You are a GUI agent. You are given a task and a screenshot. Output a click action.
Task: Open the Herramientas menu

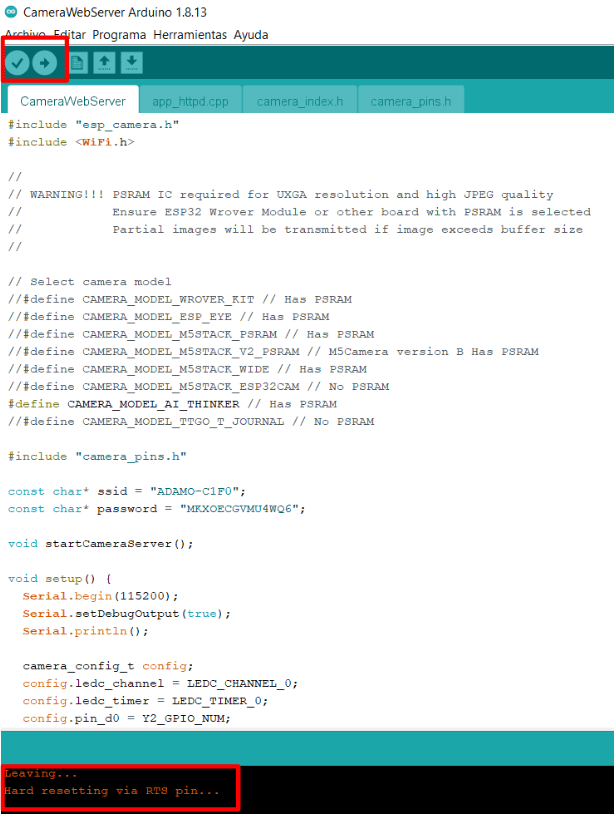pos(190,34)
